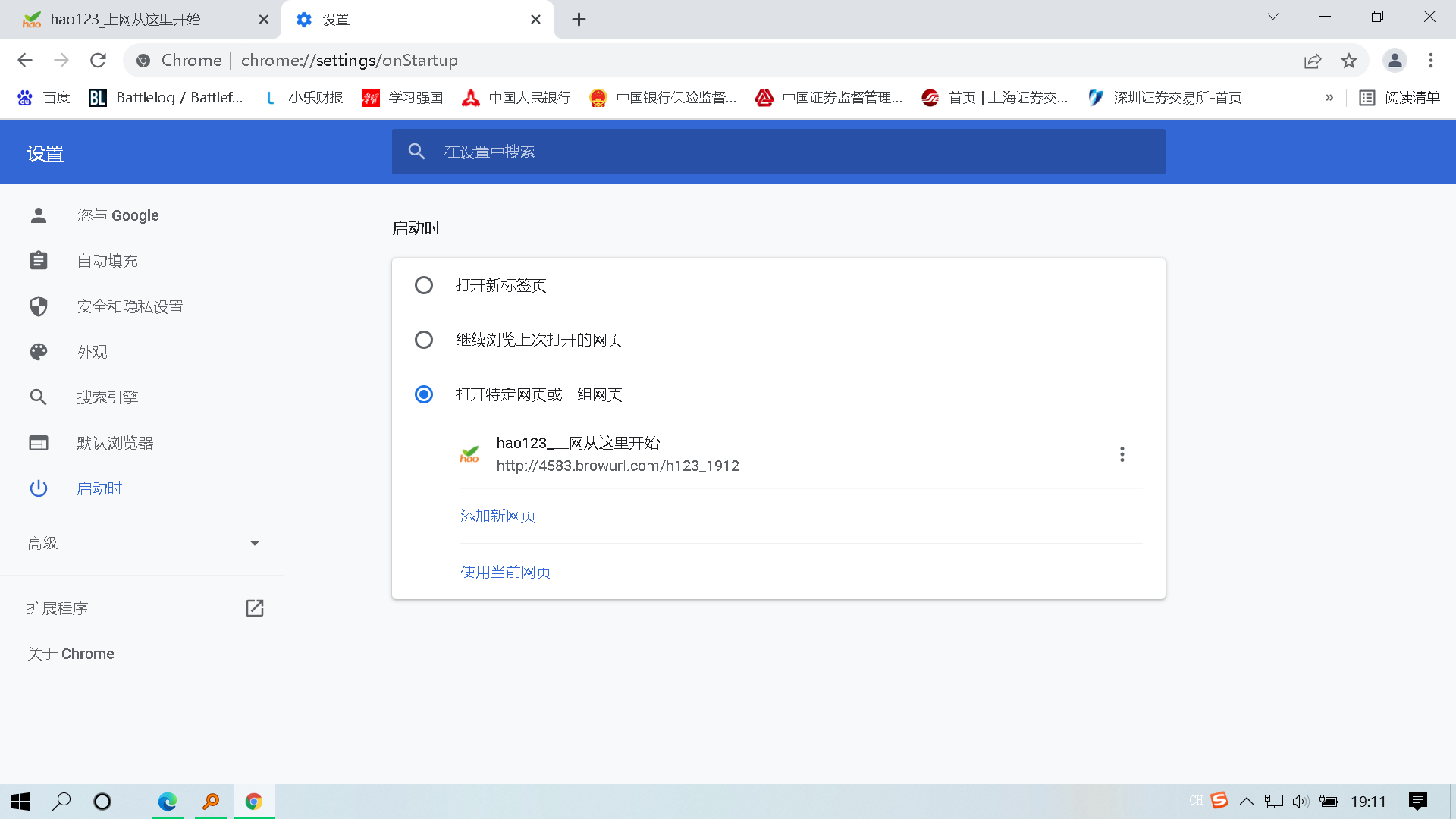Open the volume speaker tray icon
Image resolution: width=1456 pixels, height=819 pixels.
[1301, 802]
